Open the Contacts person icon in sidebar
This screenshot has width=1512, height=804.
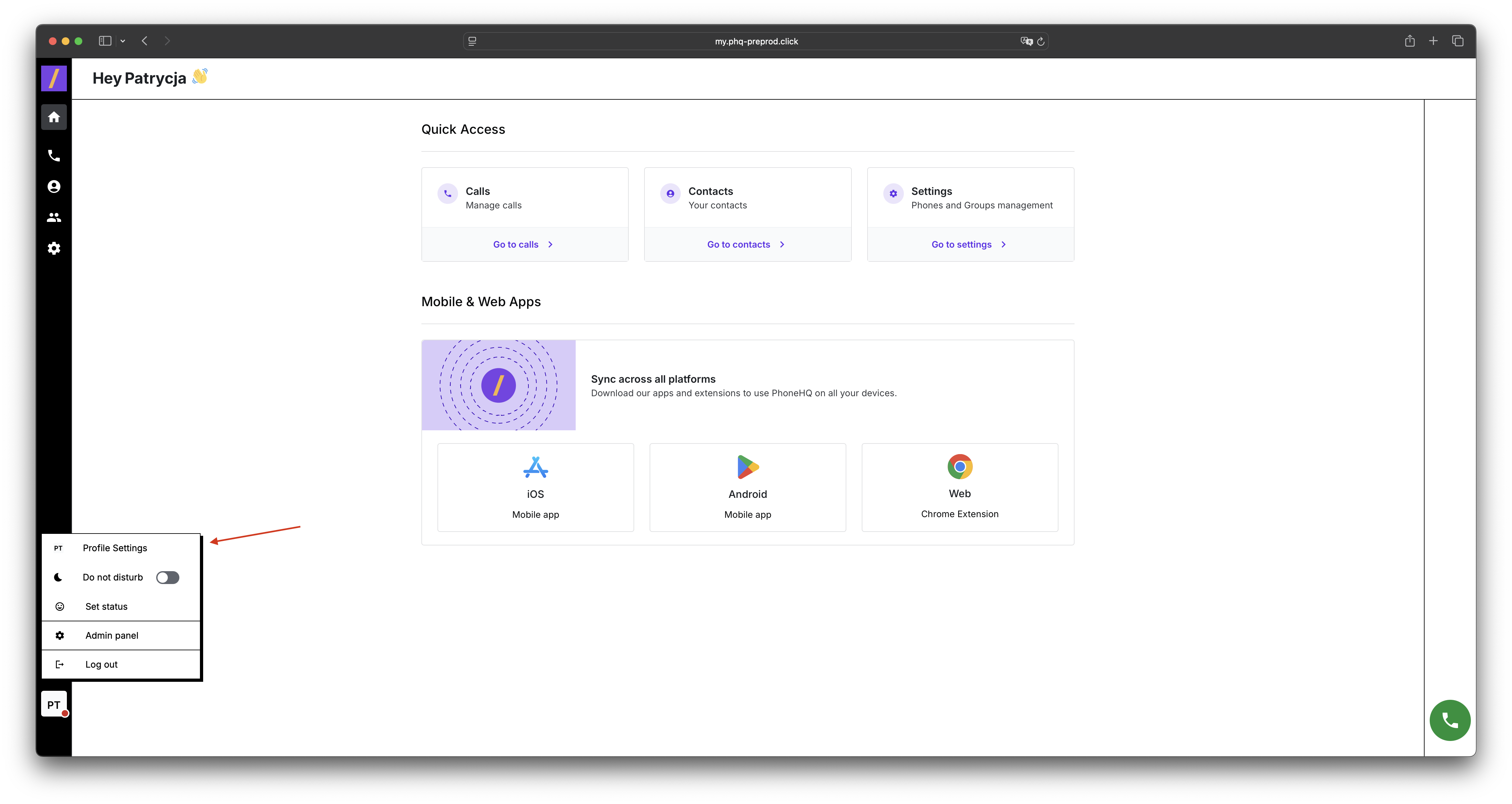tap(53, 186)
